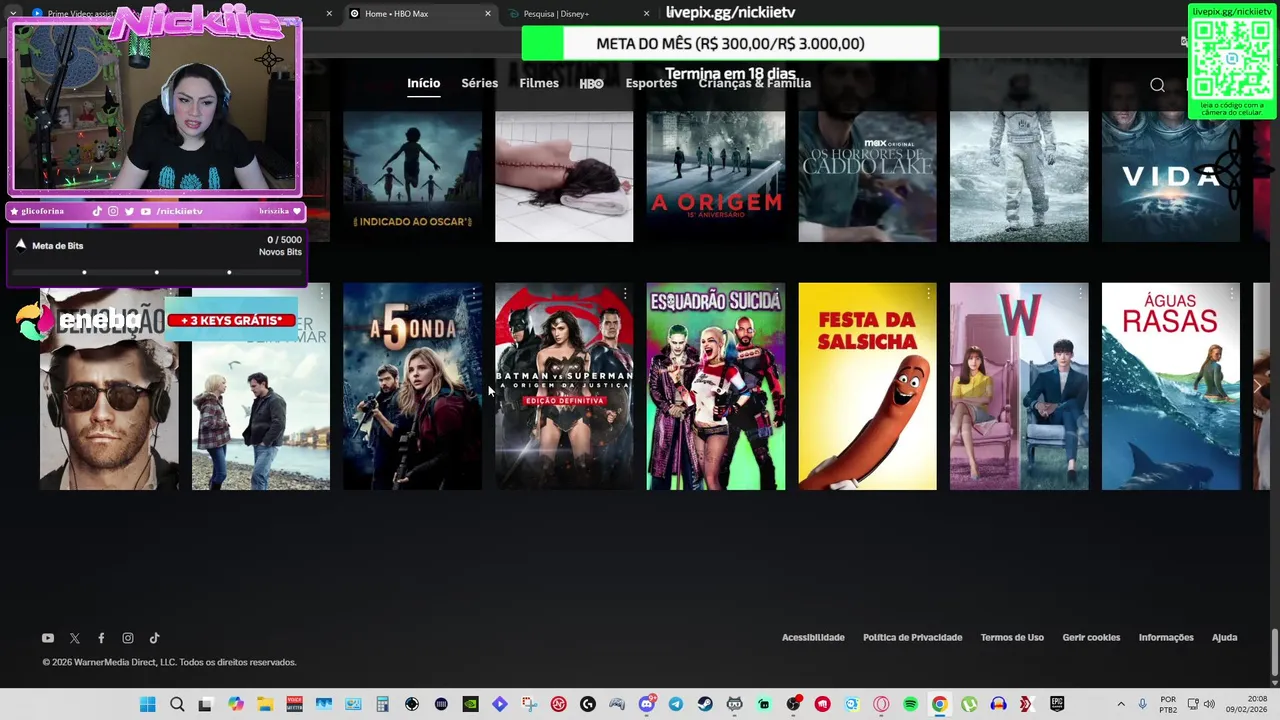Screen dimensions: 1280x720
Task: Open Acessibilidade footer link
Action: coord(813,637)
